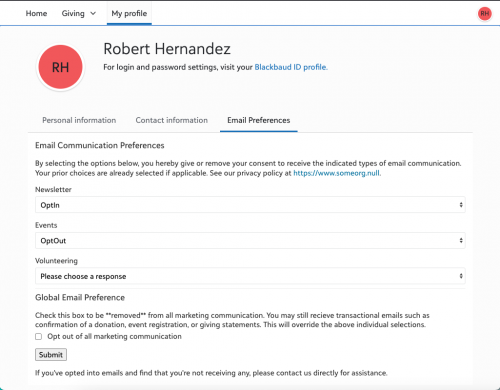This screenshot has height=390, width=500.
Task: Open the Events dropdown showing OptOut
Action: [250, 240]
